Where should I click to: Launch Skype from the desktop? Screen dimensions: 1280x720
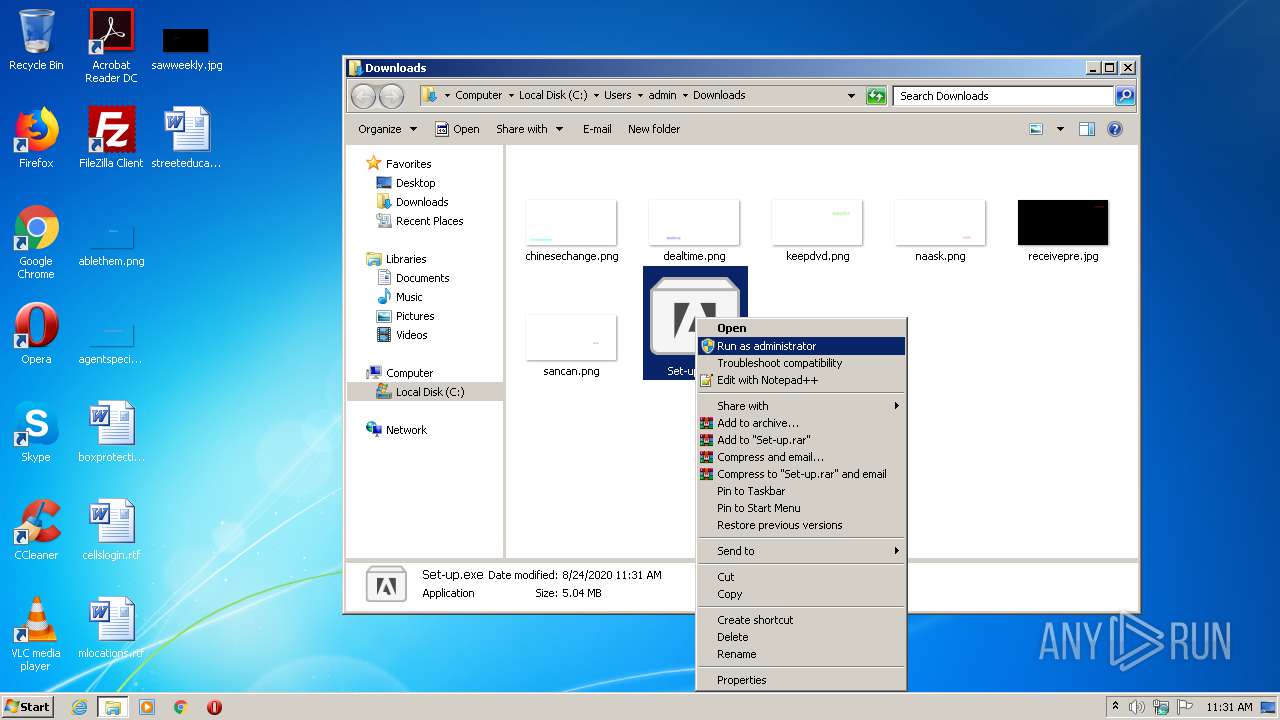point(36,432)
